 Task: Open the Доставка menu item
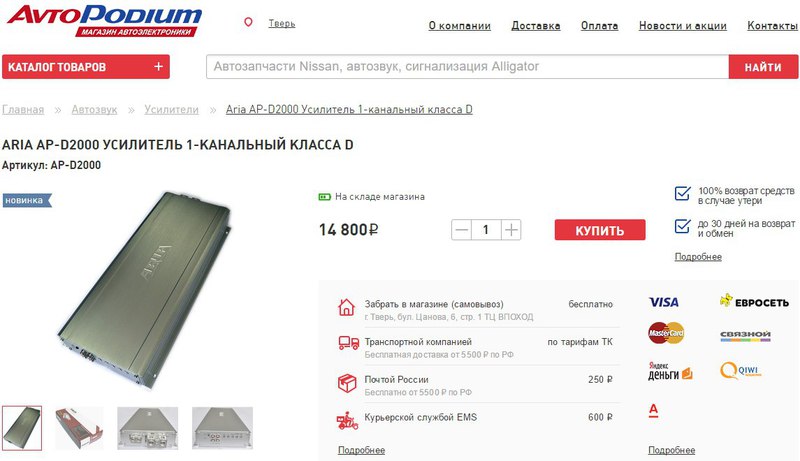coord(536,25)
